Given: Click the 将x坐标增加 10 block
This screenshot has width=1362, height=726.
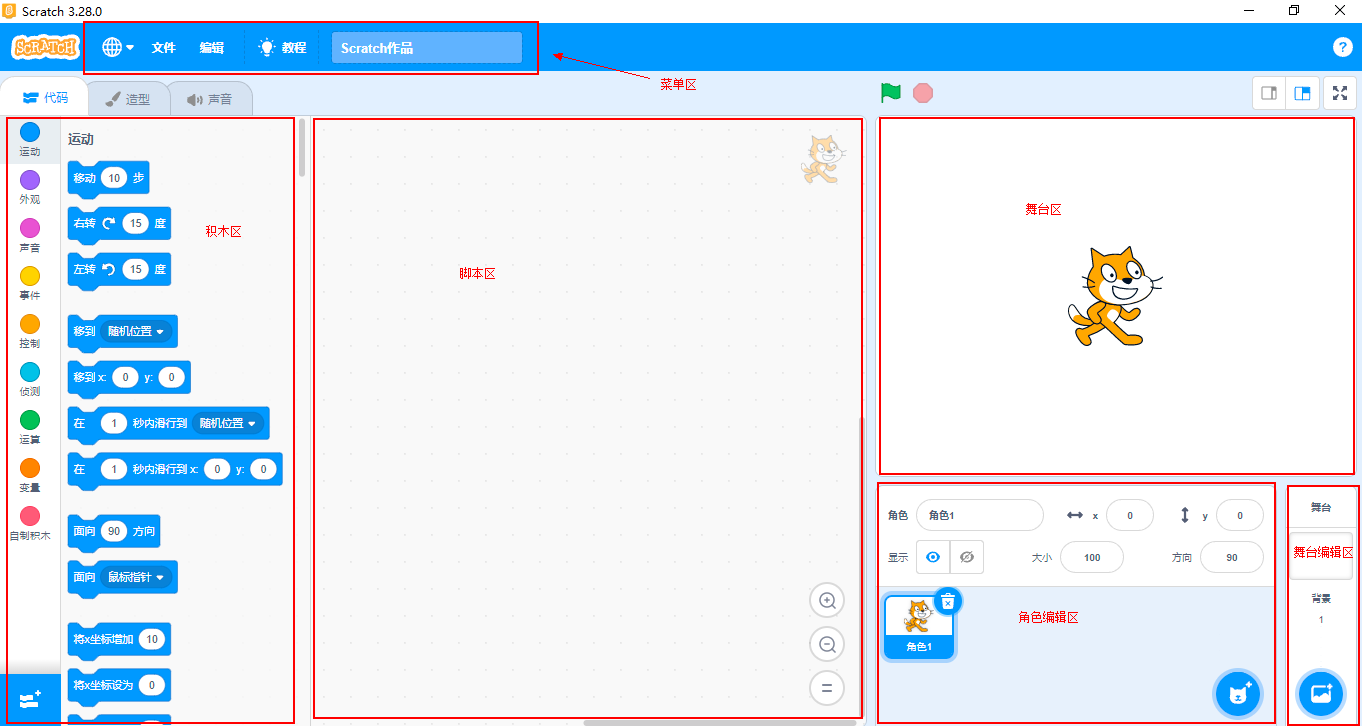Looking at the screenshot, I should coord(119,639).
